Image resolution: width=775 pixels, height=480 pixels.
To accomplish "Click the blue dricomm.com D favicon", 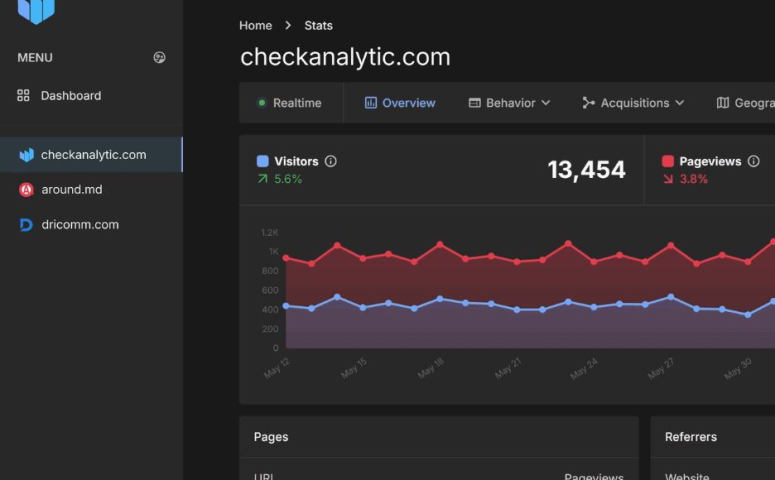I will (x=26, y=225).
